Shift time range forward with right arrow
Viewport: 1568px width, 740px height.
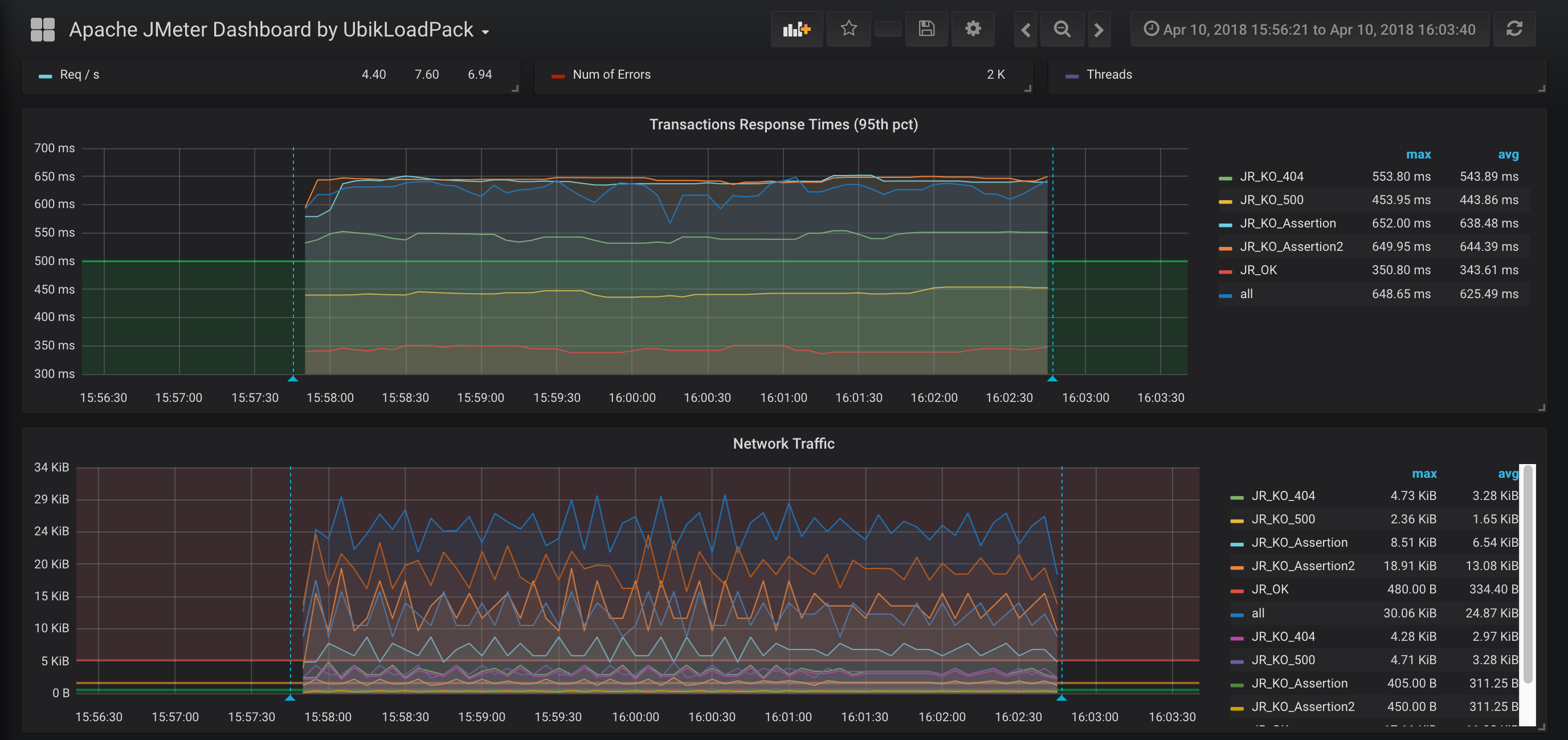pyautogui.click(x=1099, y=29)
